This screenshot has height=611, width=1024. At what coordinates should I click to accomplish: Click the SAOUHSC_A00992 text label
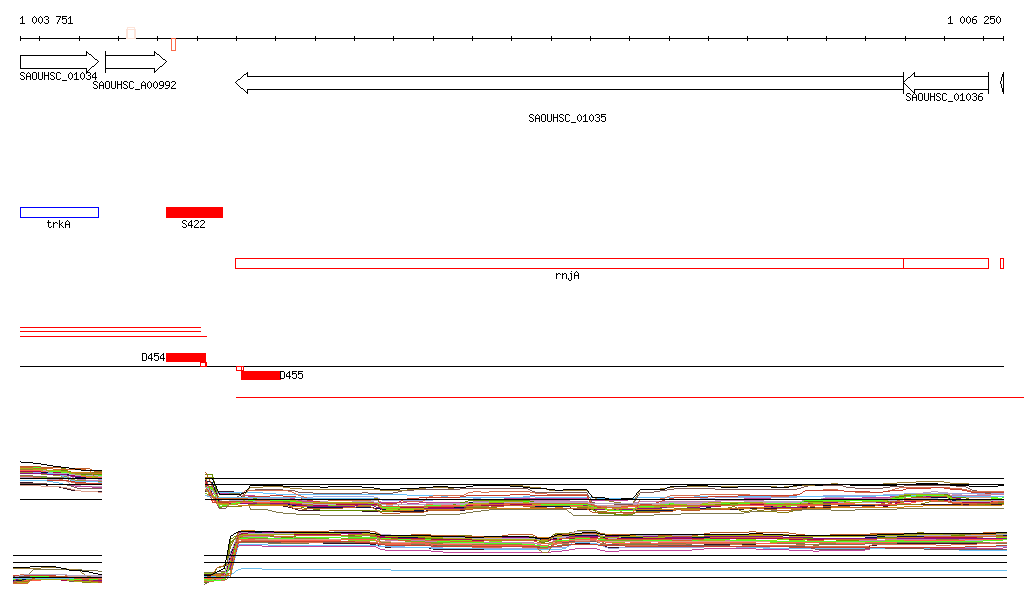(135, 85)
